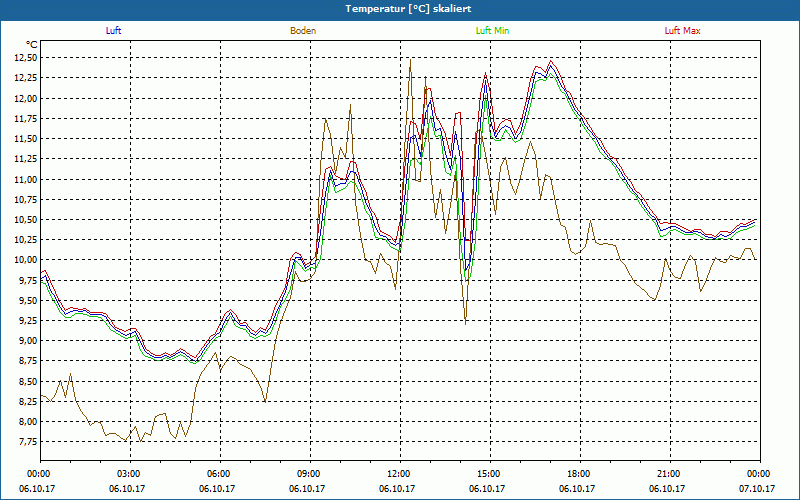This screenshot has width=800, height=500.
Task: Click the 'Temperatur [°C] skaliert' chart title
Action: click(408, 9)
